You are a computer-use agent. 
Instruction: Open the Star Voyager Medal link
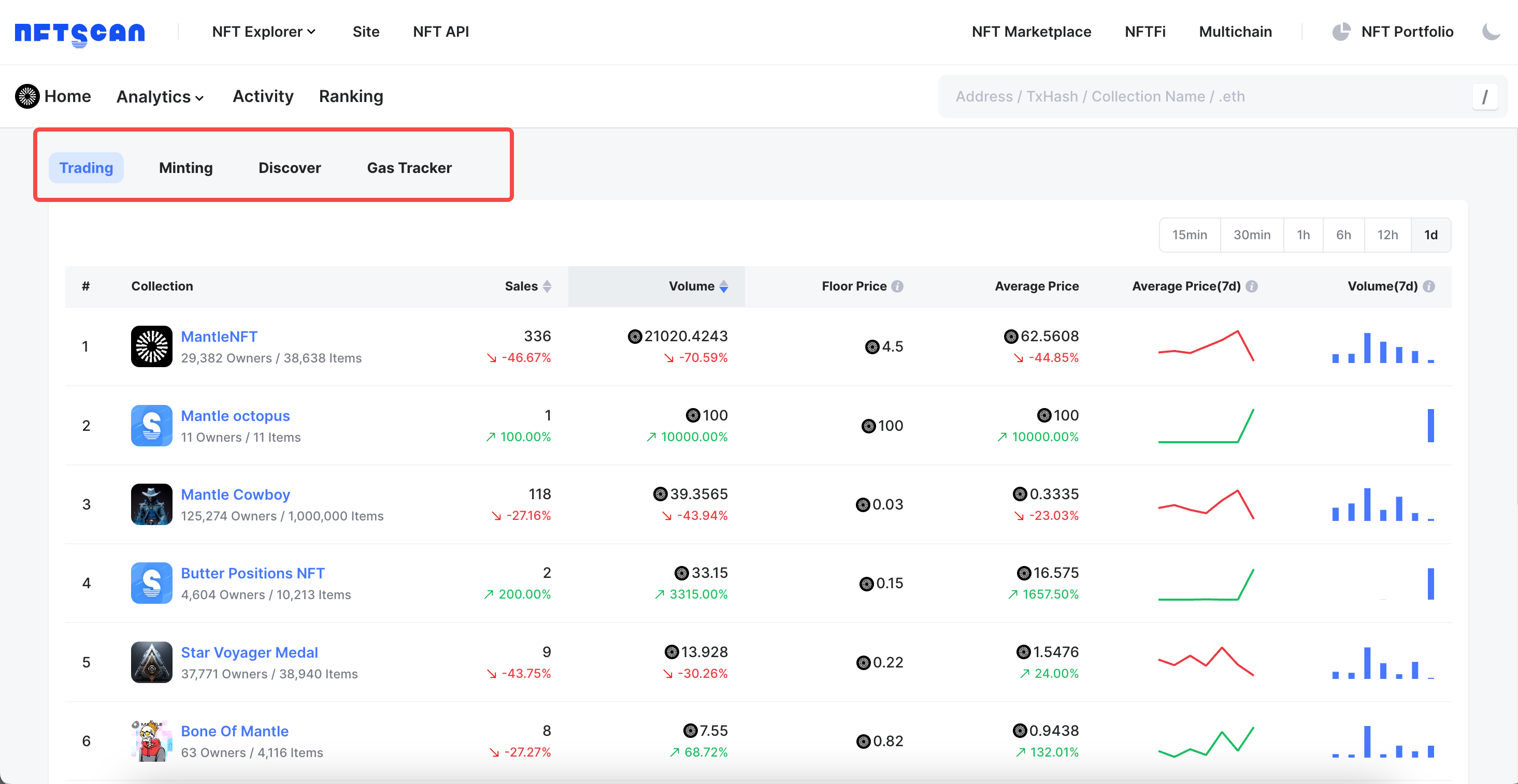pos(249,652)
